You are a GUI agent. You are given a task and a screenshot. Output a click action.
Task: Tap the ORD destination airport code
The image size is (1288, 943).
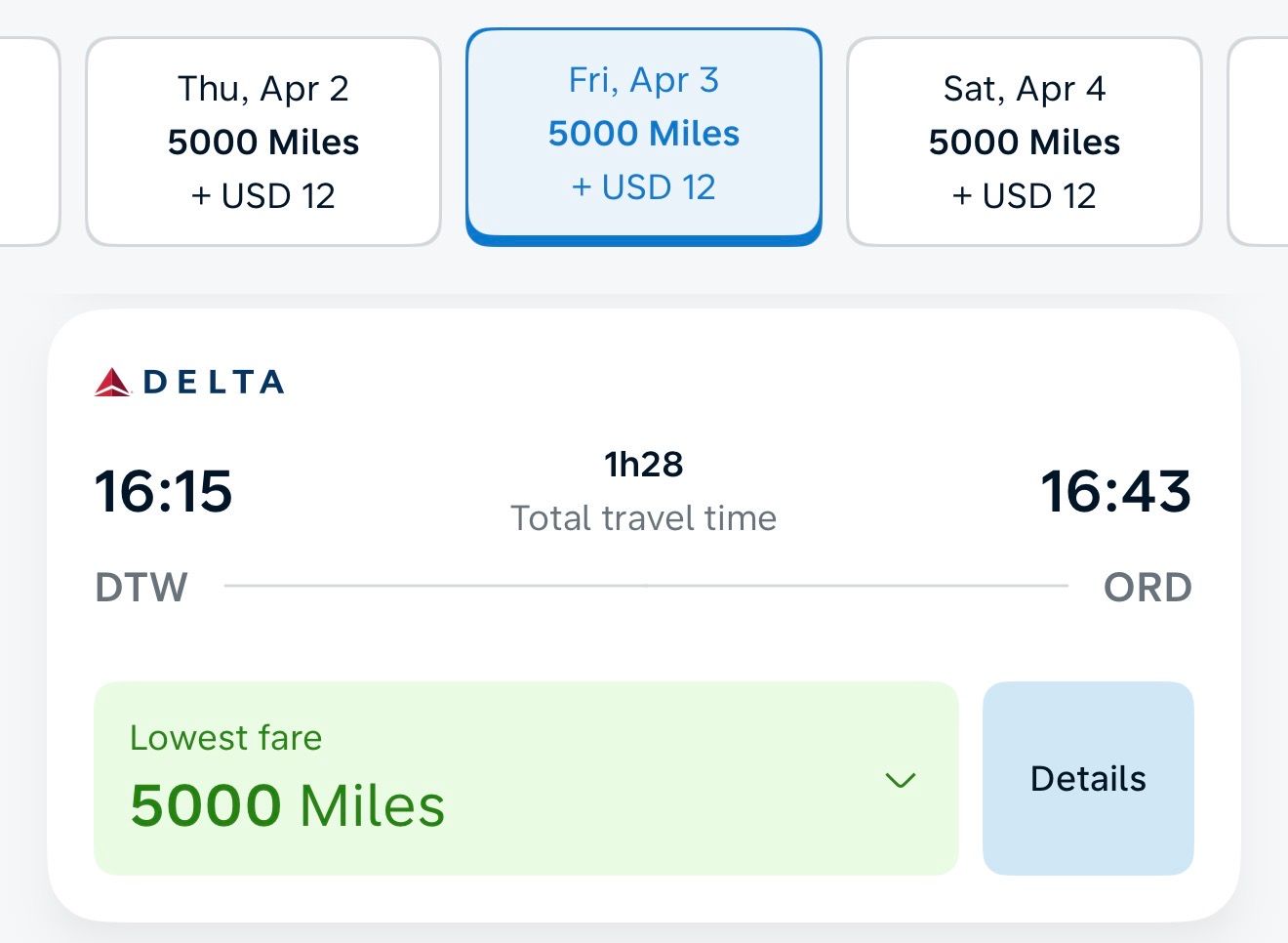point(1147,588)
